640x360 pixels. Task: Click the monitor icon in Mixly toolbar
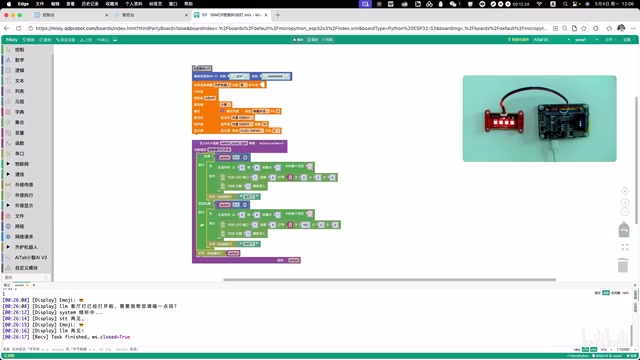coord(115,40)
